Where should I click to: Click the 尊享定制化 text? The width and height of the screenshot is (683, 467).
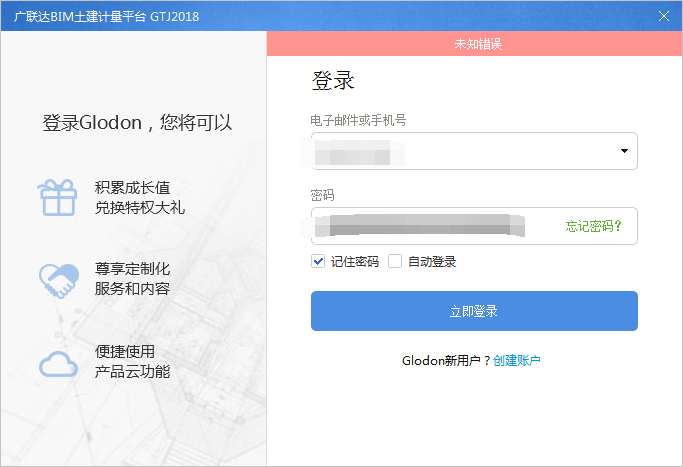(x=132, y=268)
